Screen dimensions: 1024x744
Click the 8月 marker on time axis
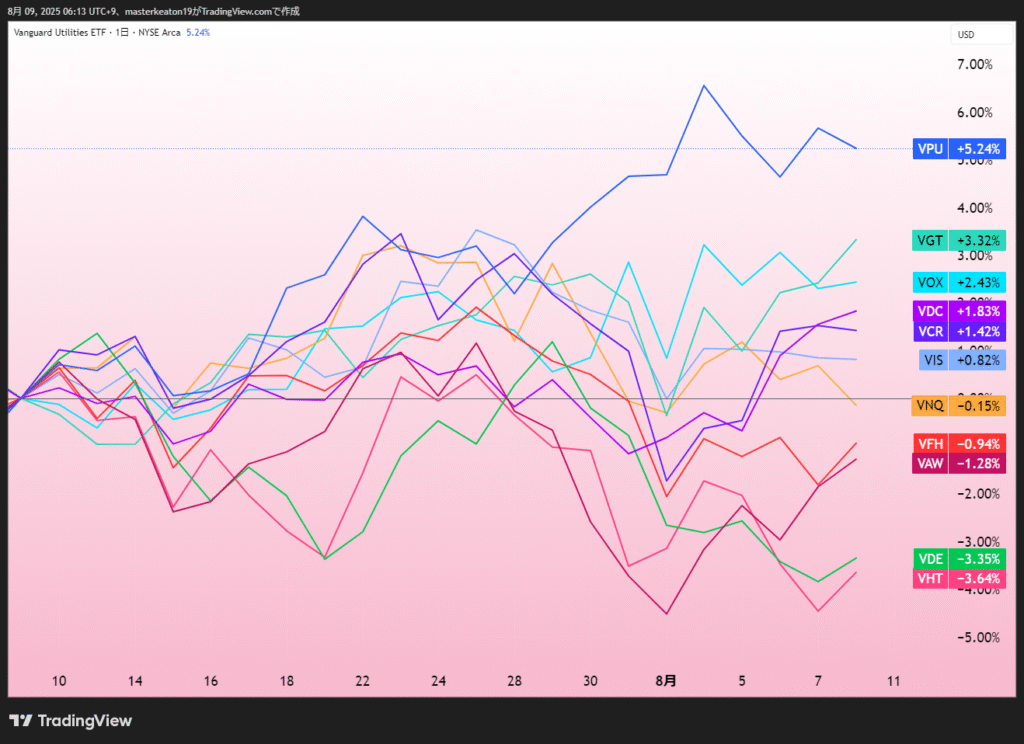[x=665, y=681]
